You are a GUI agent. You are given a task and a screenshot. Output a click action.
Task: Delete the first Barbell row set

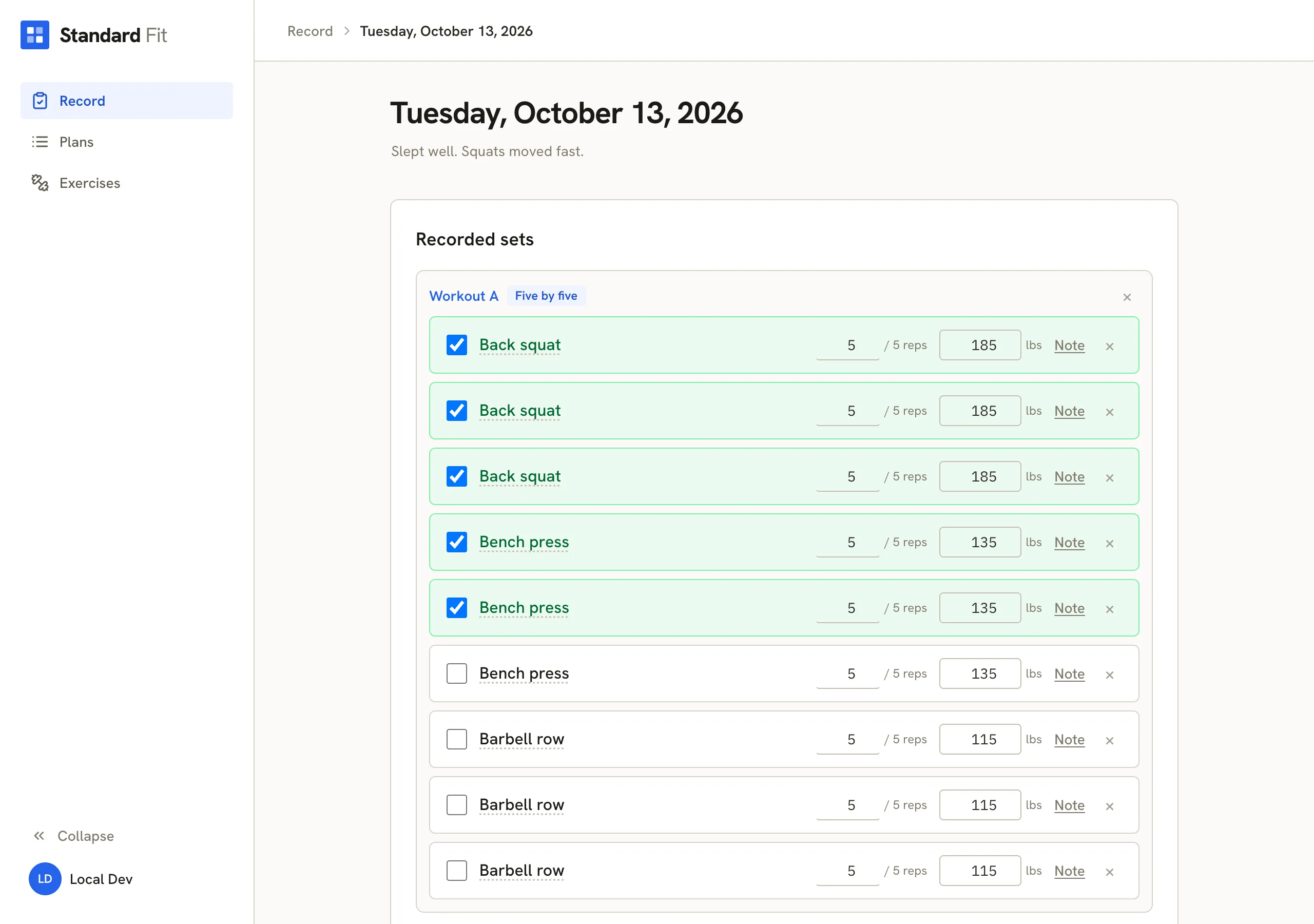1110,740
